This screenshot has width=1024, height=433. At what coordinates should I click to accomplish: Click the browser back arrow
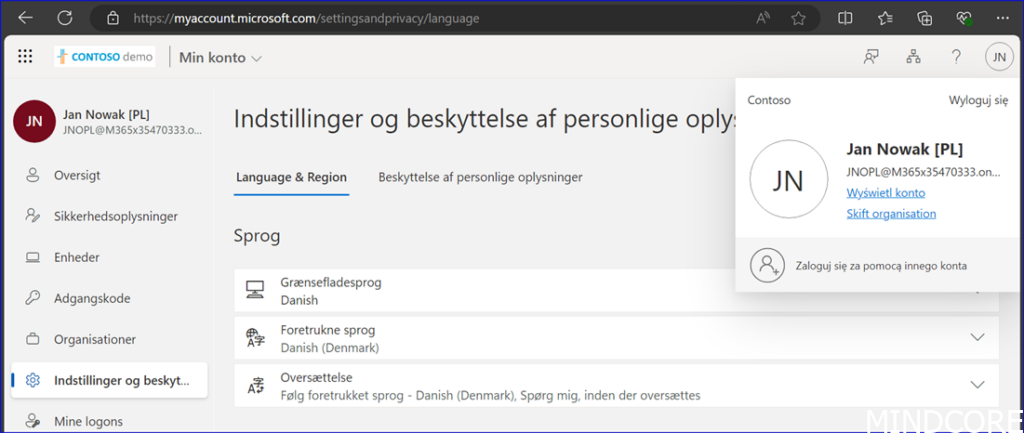point(26,18)
